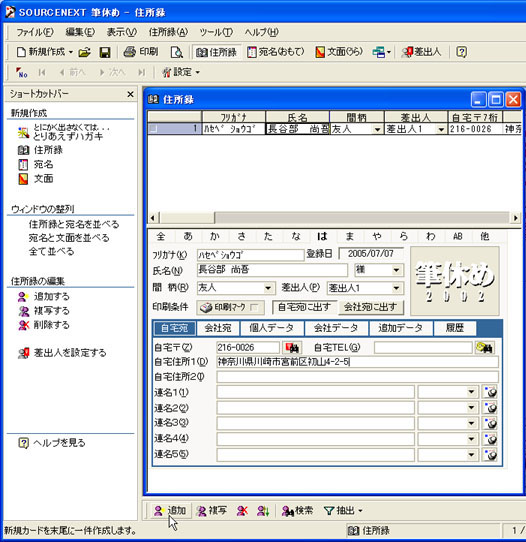Image resolution: width=526 pixels, height=542 pixels.
Task: Click the delete person icon in bottom toolbar
Action: [x=242, y=511]
